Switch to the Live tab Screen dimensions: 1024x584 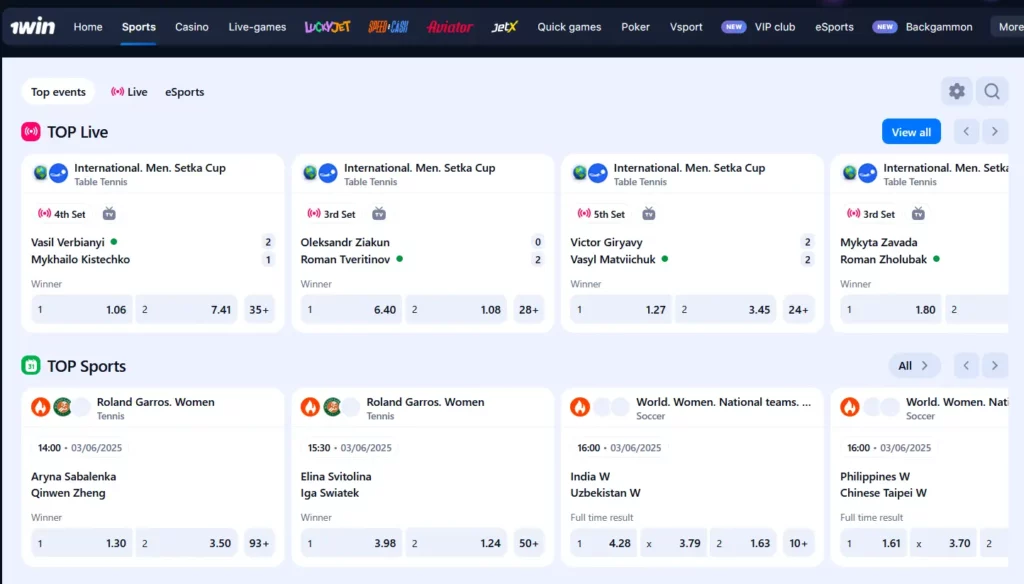[129, 91]
